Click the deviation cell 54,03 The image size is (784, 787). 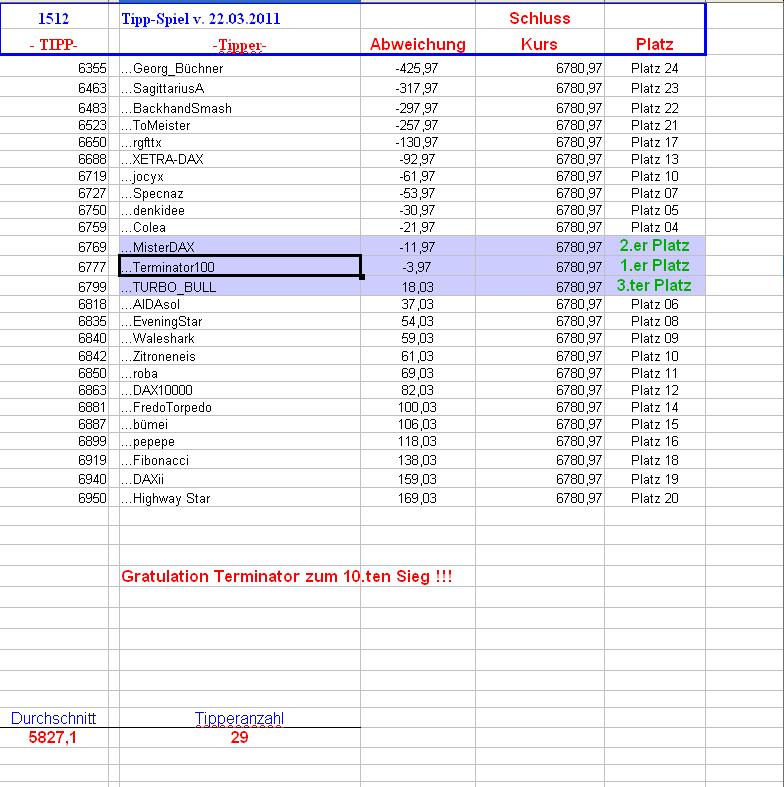coord(417,322)
